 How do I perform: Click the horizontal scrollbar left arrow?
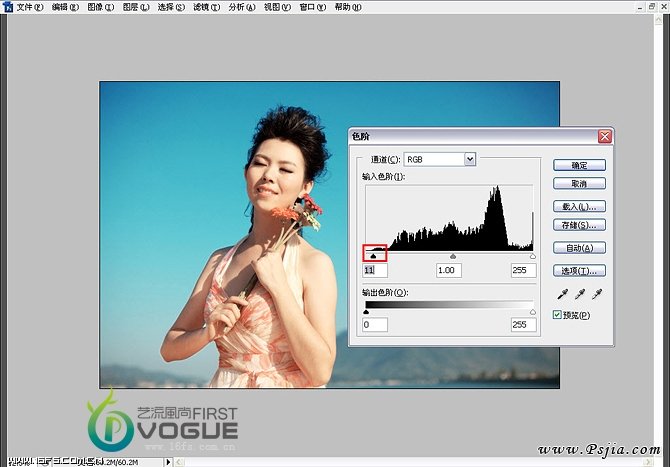(179, 462)
